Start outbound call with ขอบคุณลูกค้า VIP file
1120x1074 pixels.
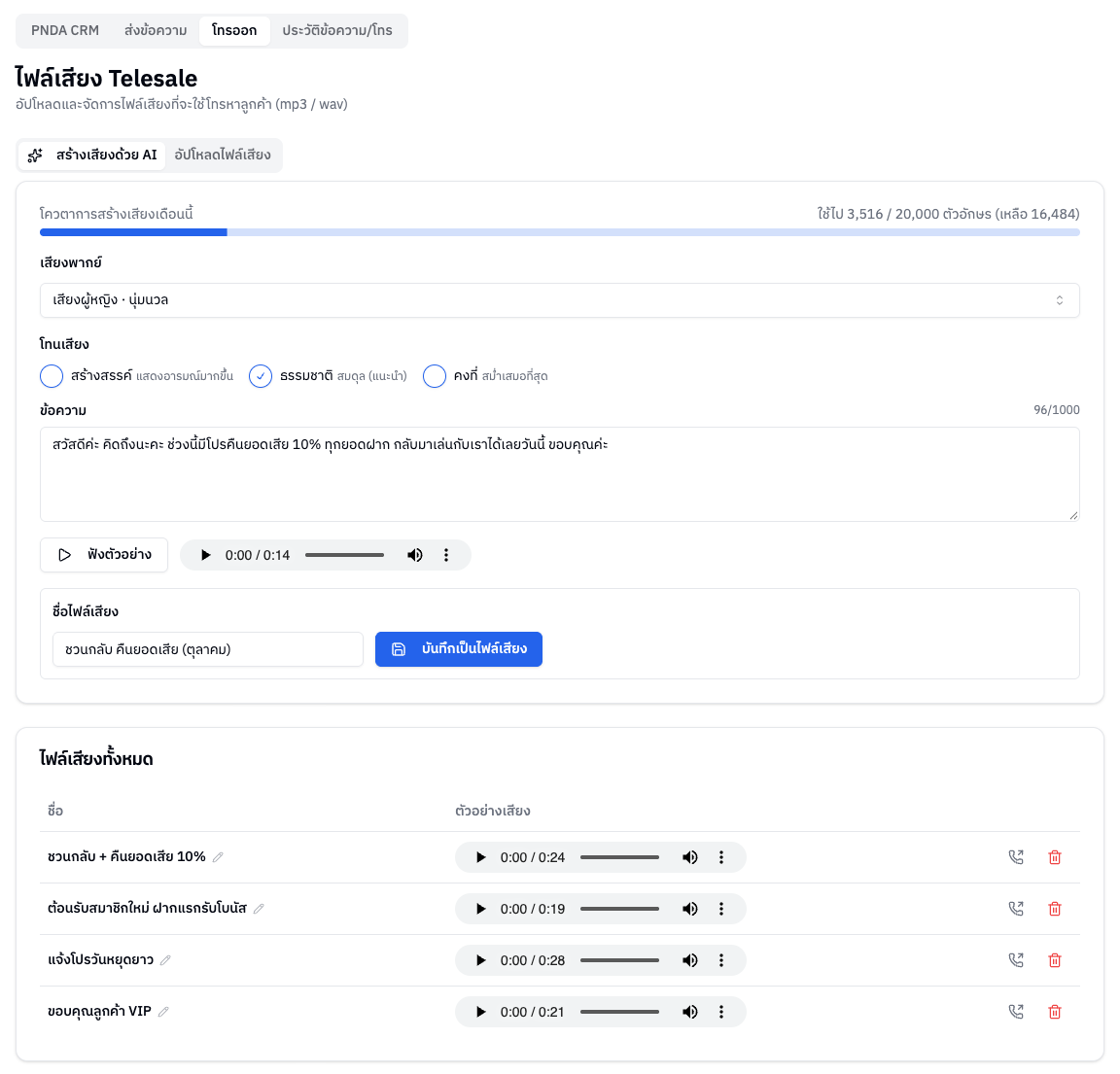[1016, 1011]
